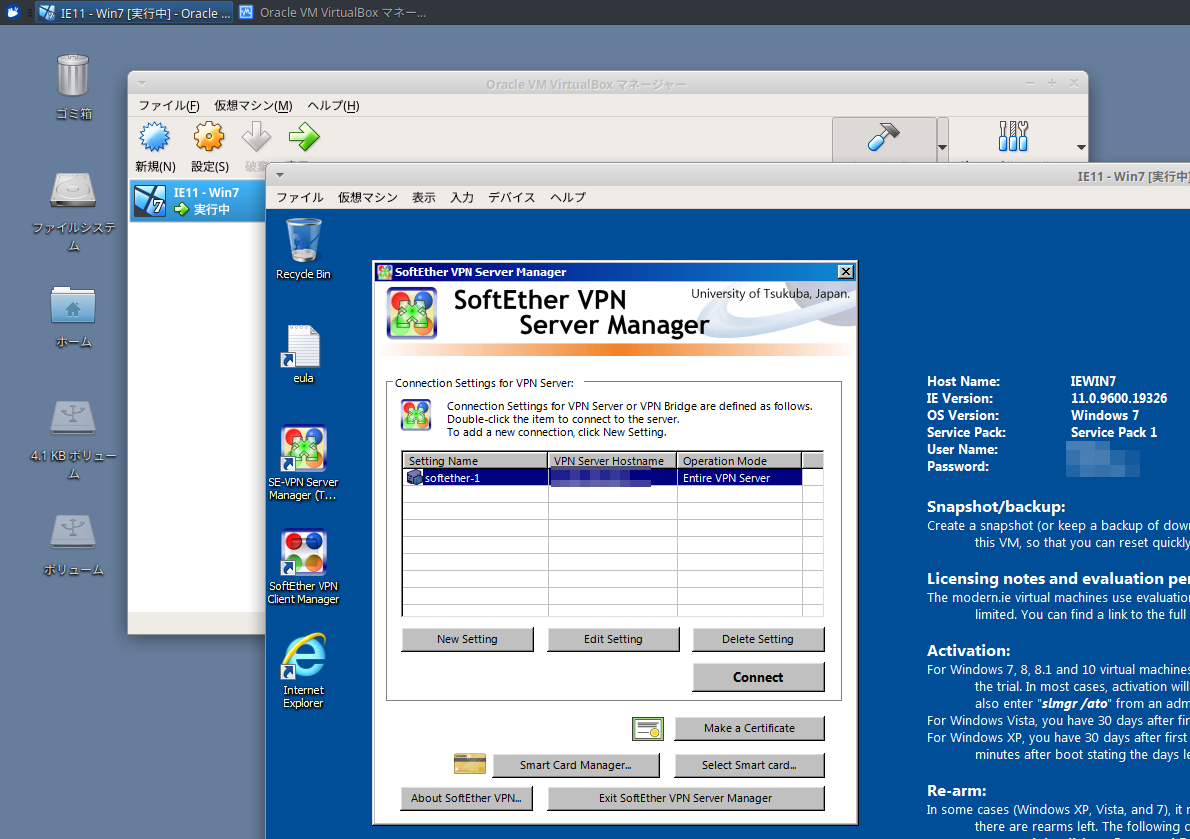Open the ゴミ箱 trash icon on the host desktop
The height and width of the screenshot is (839, 1190).
[73, 76]
